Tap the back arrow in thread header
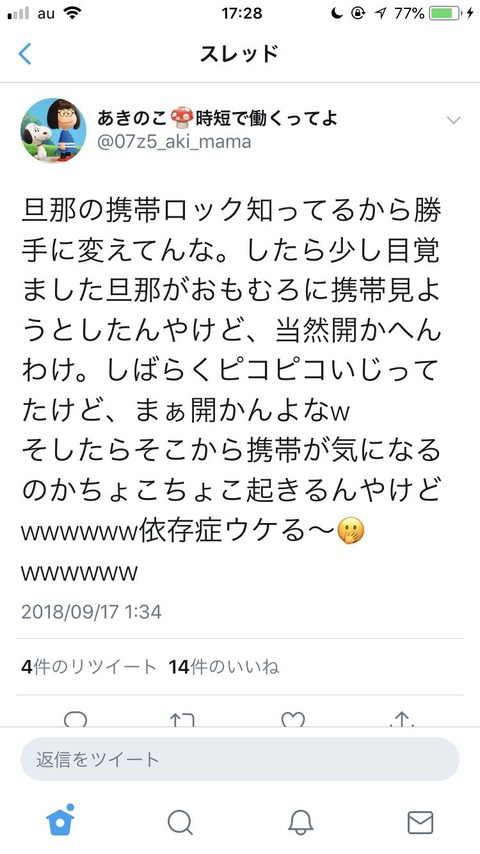This screenshot has height=854, width=480. click(25, 54)
